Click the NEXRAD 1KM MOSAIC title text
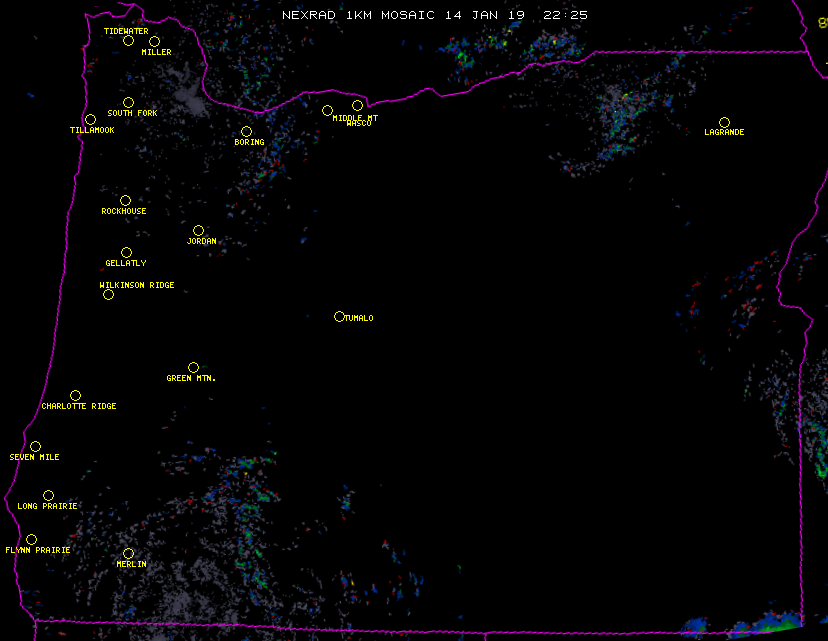Viewport: 828px width, 641px height. [x=358, y=15]
